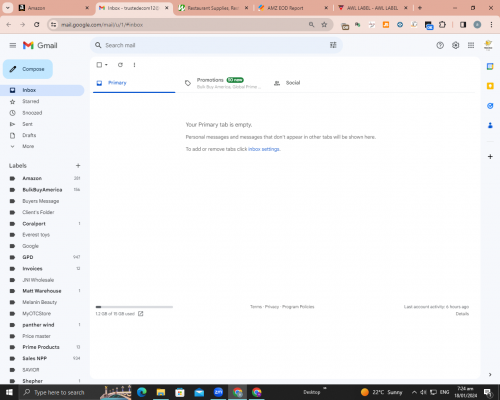
Task: Open the Invoices label
Action: [32, 269]
